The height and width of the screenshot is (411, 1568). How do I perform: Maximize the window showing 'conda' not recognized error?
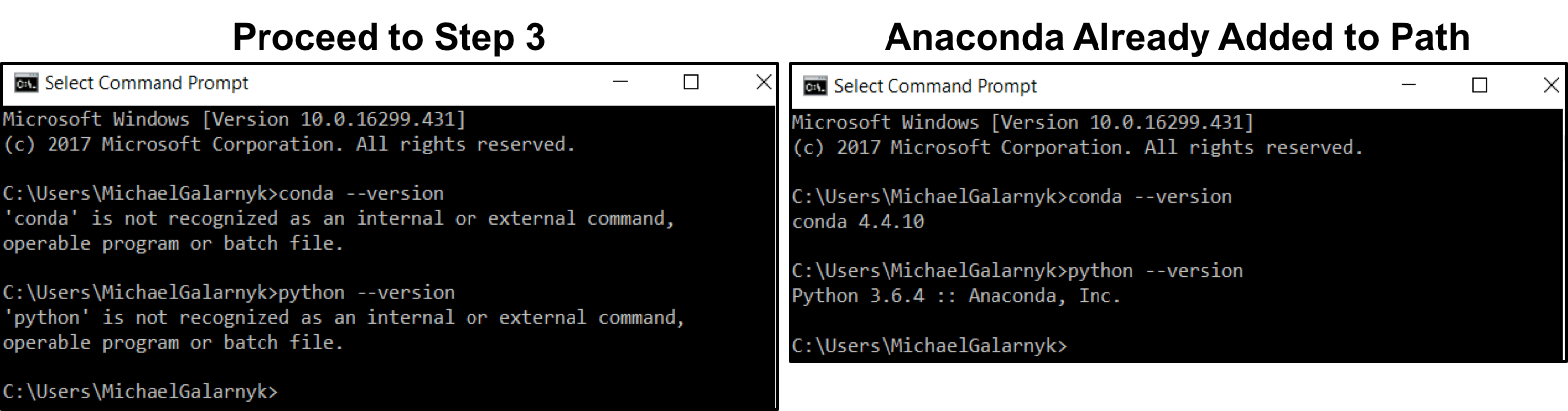pyautogui.click(x=691, y=82)
